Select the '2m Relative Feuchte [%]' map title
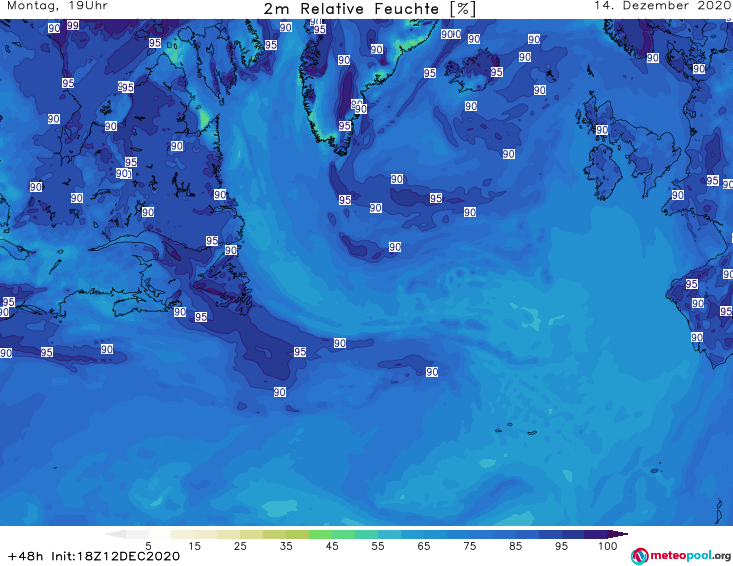 point(370,9)
